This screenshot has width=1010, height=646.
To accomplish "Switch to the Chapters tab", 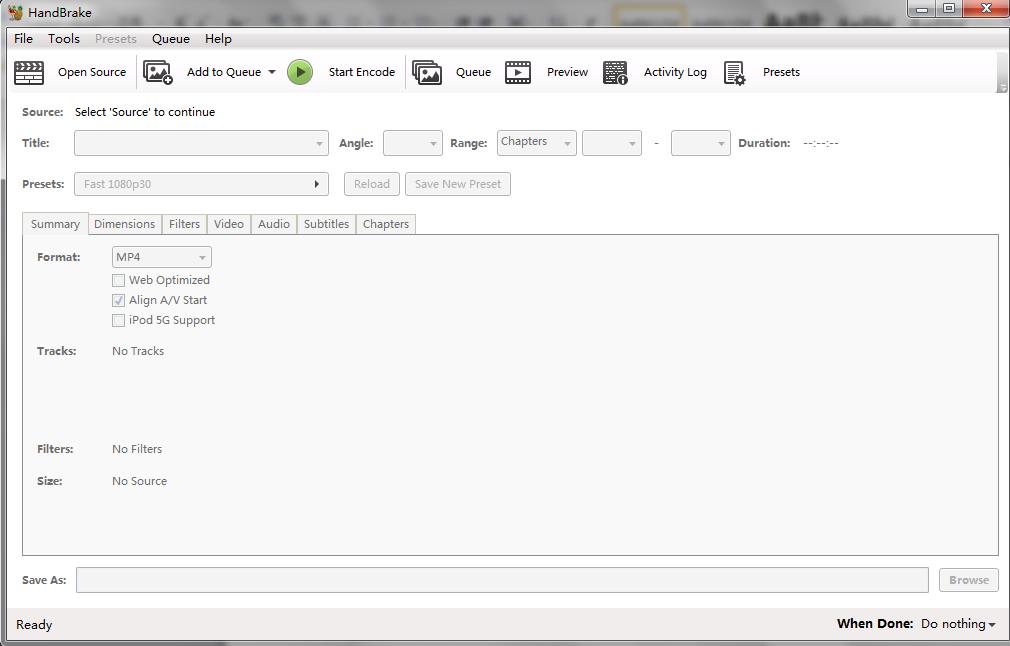I will (386, 224).
